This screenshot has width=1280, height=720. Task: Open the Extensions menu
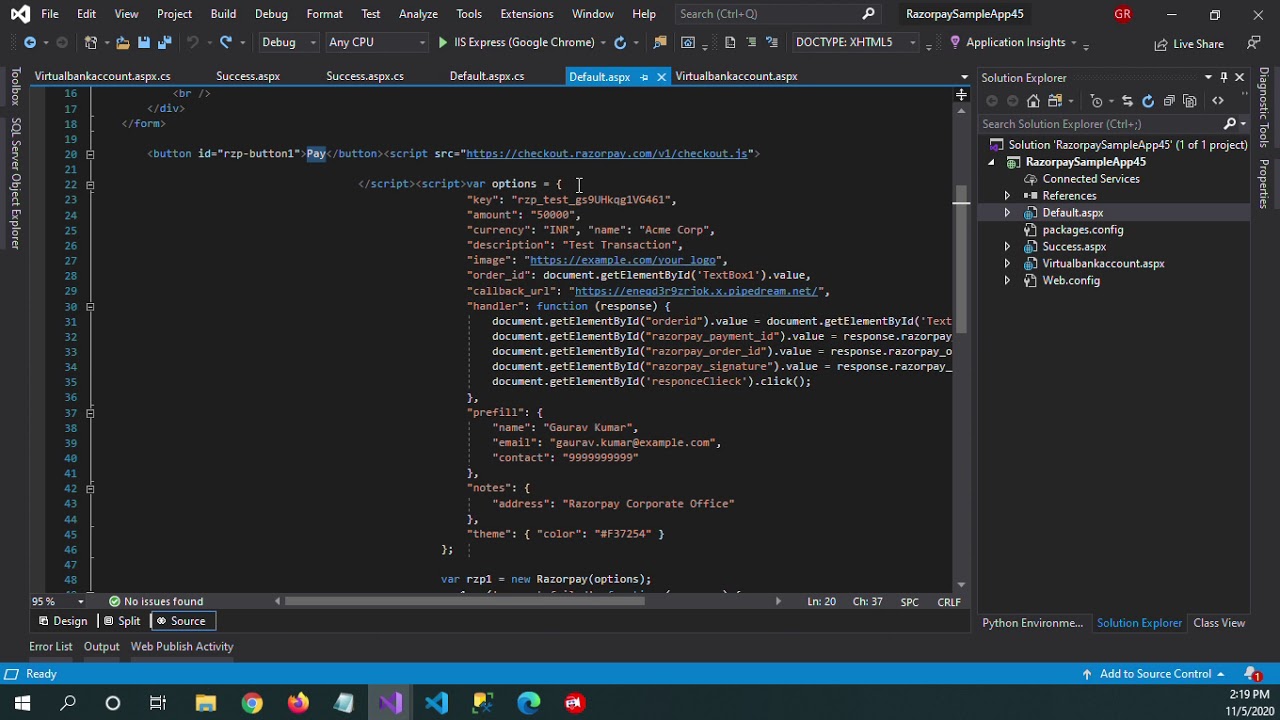(526, 14)
